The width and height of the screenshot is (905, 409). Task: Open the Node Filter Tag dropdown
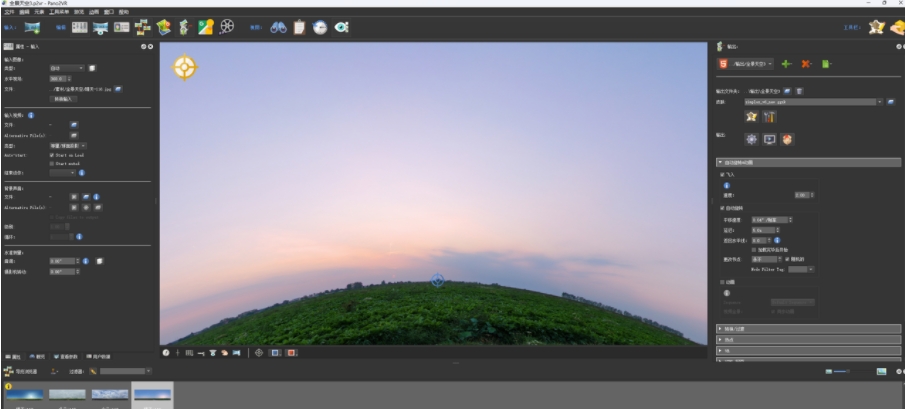[801, 269]
